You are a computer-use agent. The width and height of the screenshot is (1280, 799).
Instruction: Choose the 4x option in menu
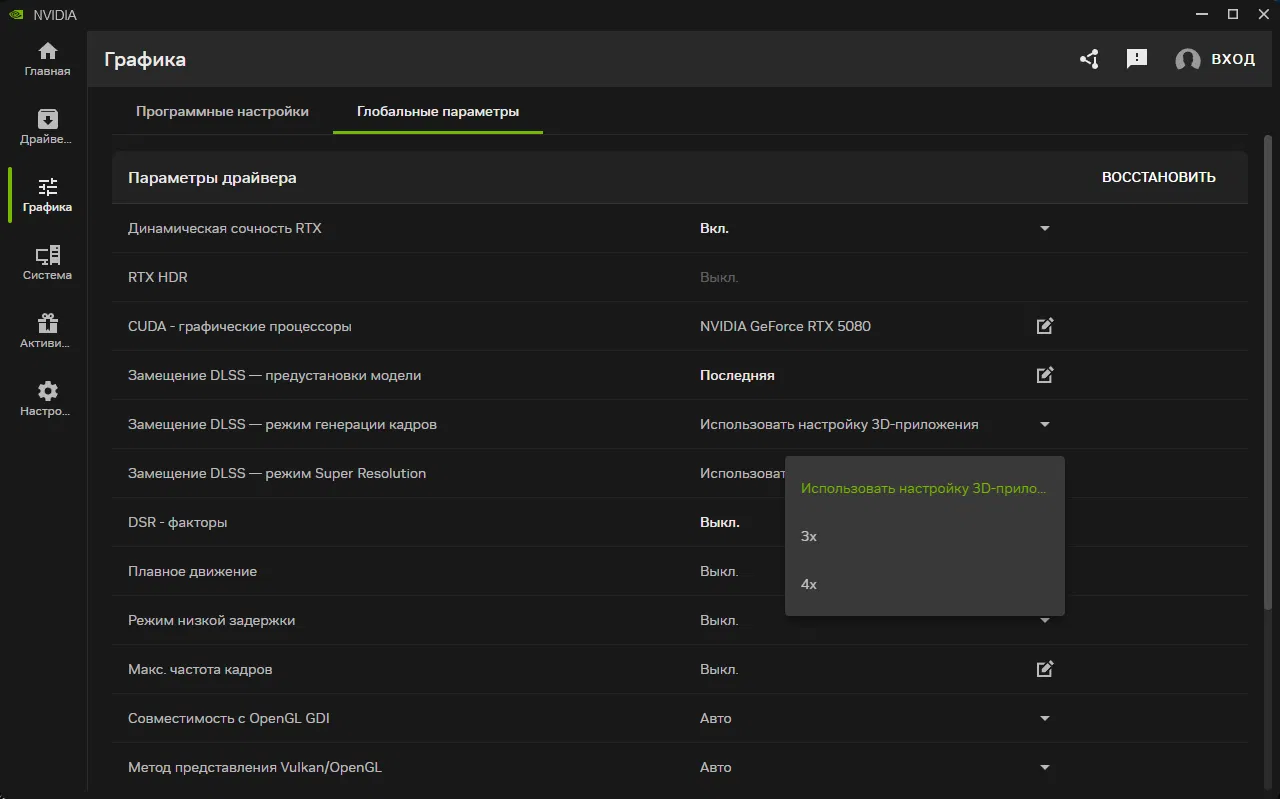pyautogui.click(x=809, y=584)
